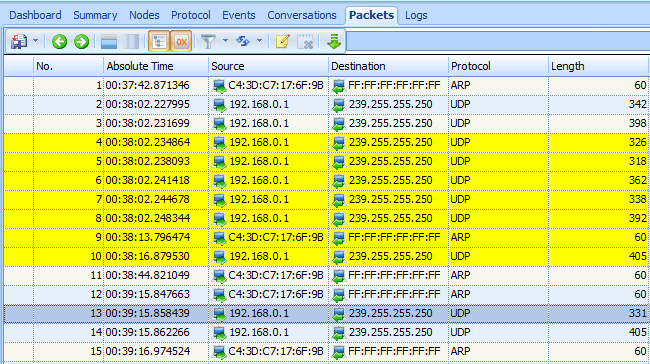Viewport: 650px width, 364px height.
Task: Select yellow-highlighted packet number 6 row
Action: pos(326,180)
